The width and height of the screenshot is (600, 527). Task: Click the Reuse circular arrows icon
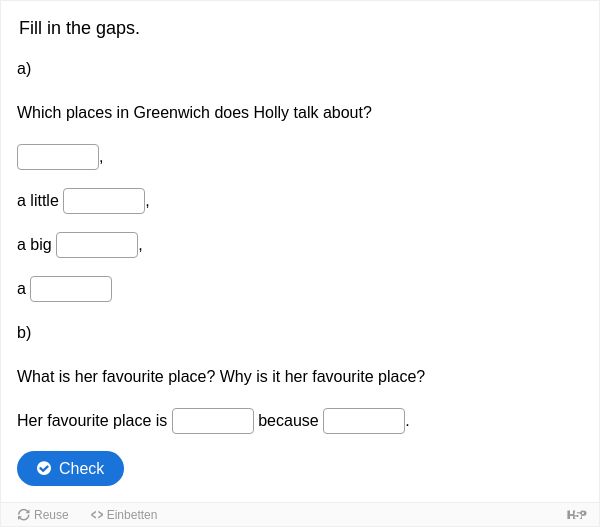pyautogui.click(x=23, y=515)
